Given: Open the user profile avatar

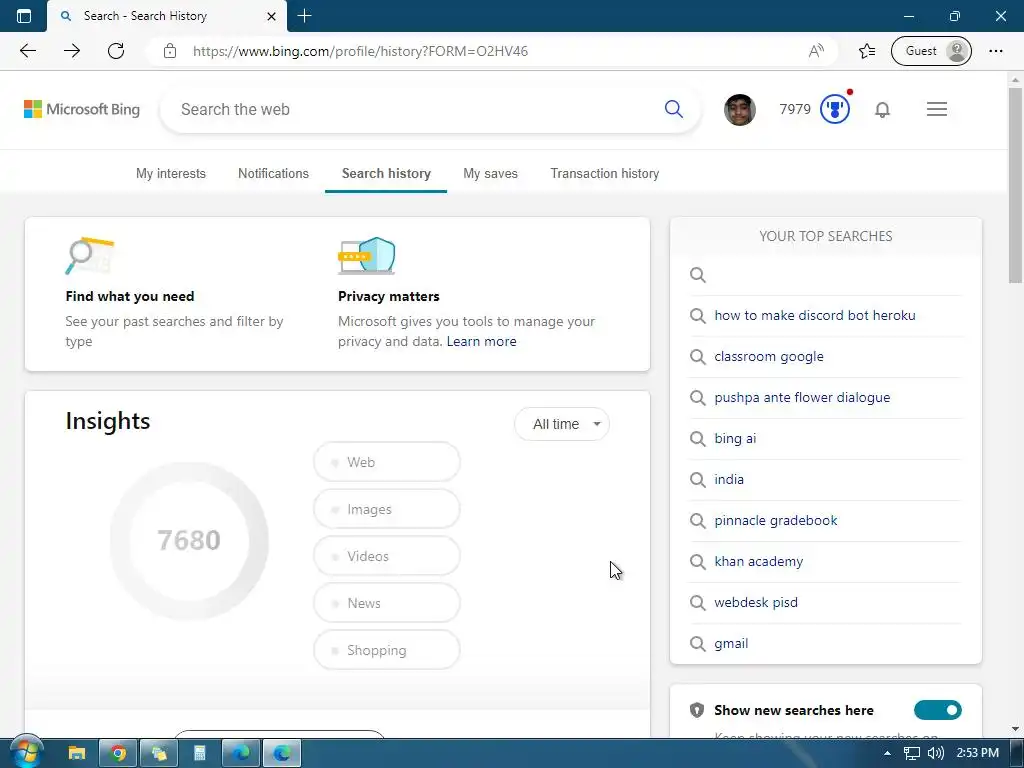Looking at the screenshot, I should pos(739,109).
